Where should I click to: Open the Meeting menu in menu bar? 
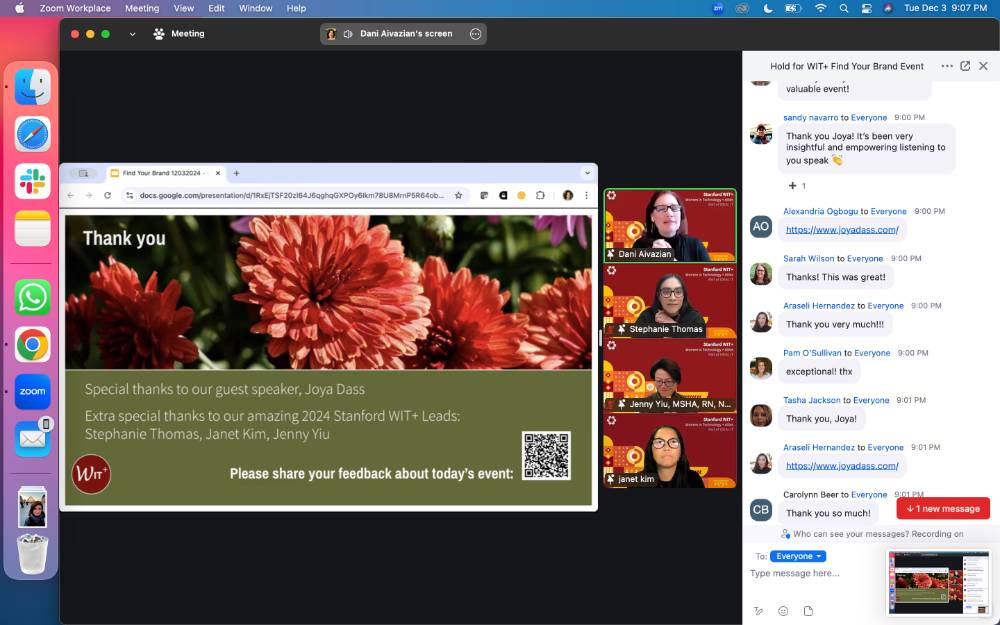(x=141, y=8)
